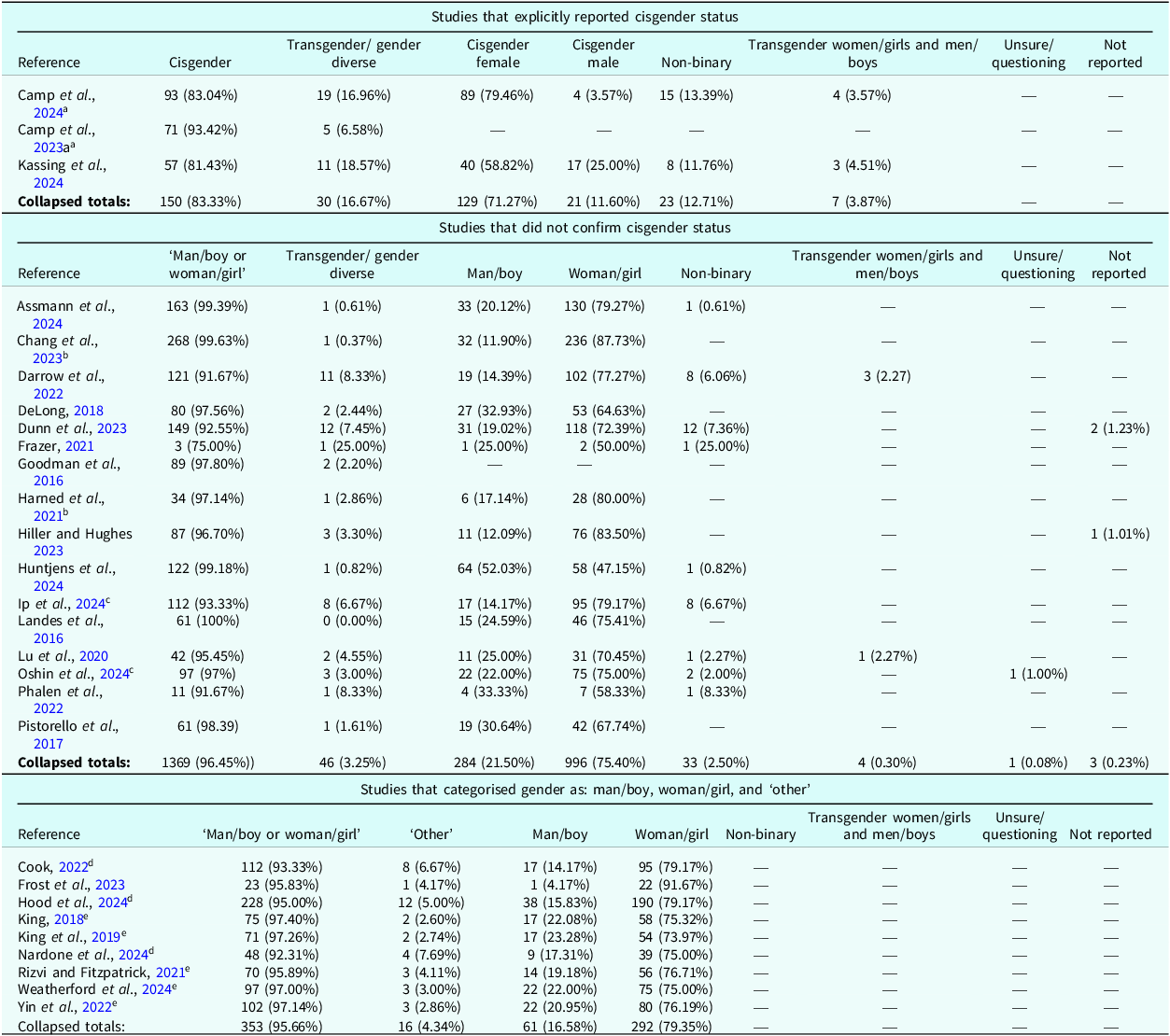
Task: Open the Assmann et al. 2024 citation
Action: coord(48,324)
